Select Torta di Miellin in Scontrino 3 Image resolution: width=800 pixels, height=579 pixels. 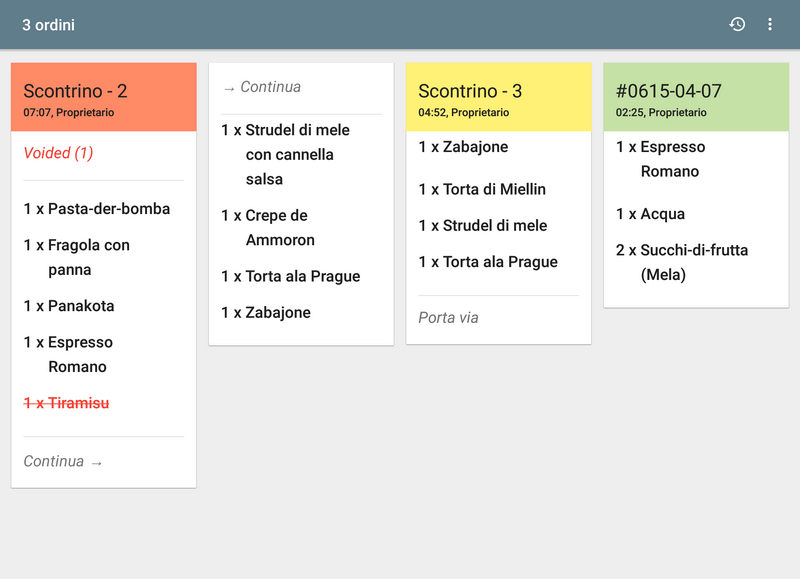482,189
